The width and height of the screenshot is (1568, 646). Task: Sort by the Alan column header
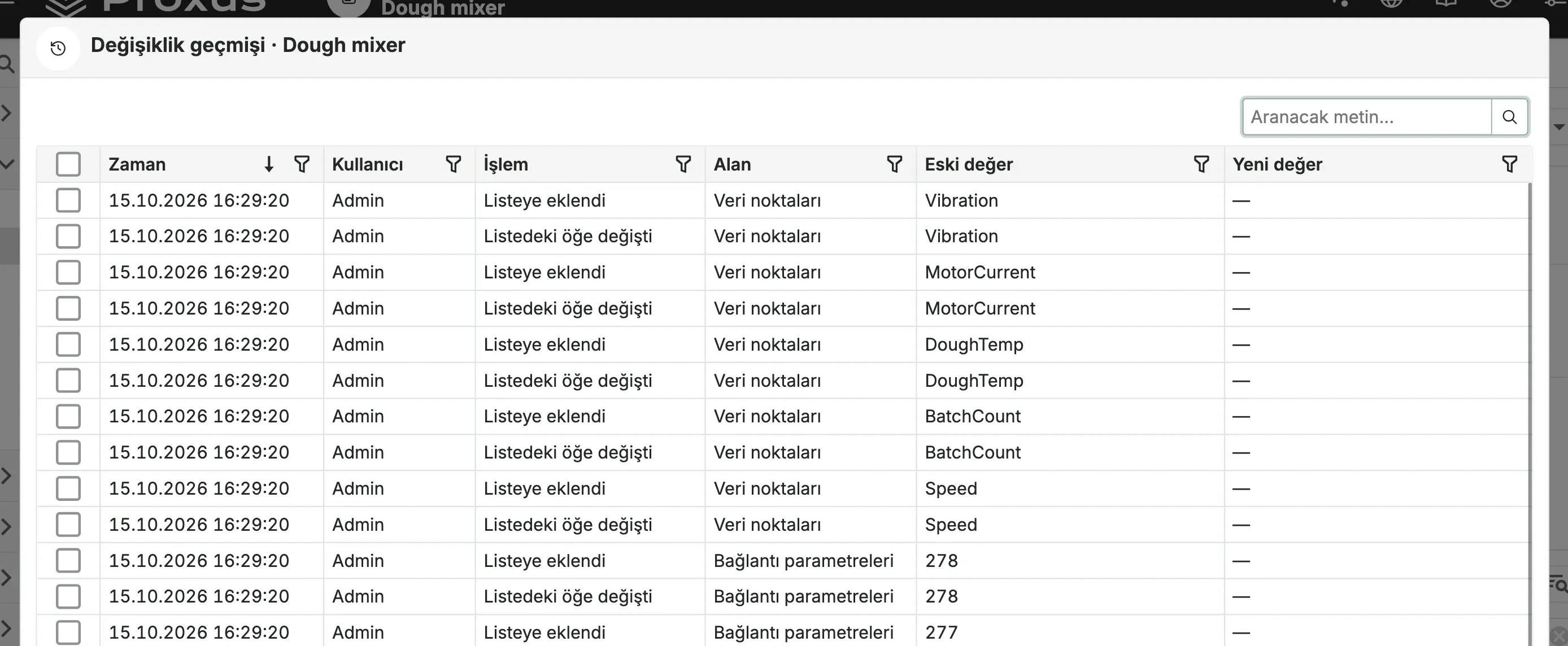(732, 164)
